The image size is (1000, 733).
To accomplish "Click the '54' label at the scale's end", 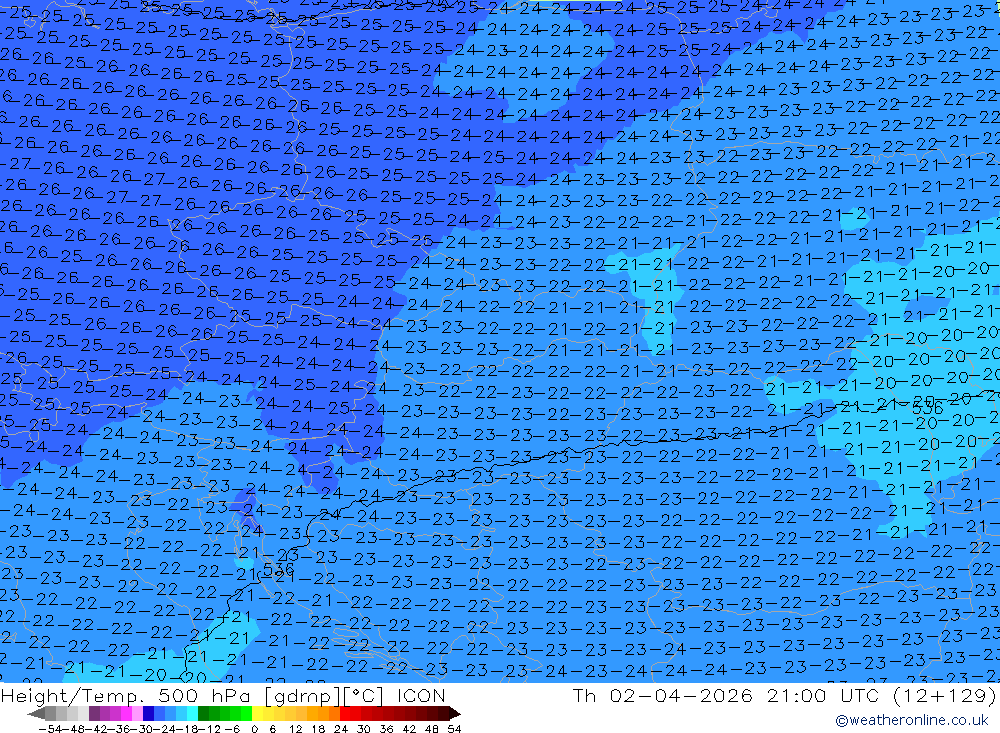I will point(454,729).
